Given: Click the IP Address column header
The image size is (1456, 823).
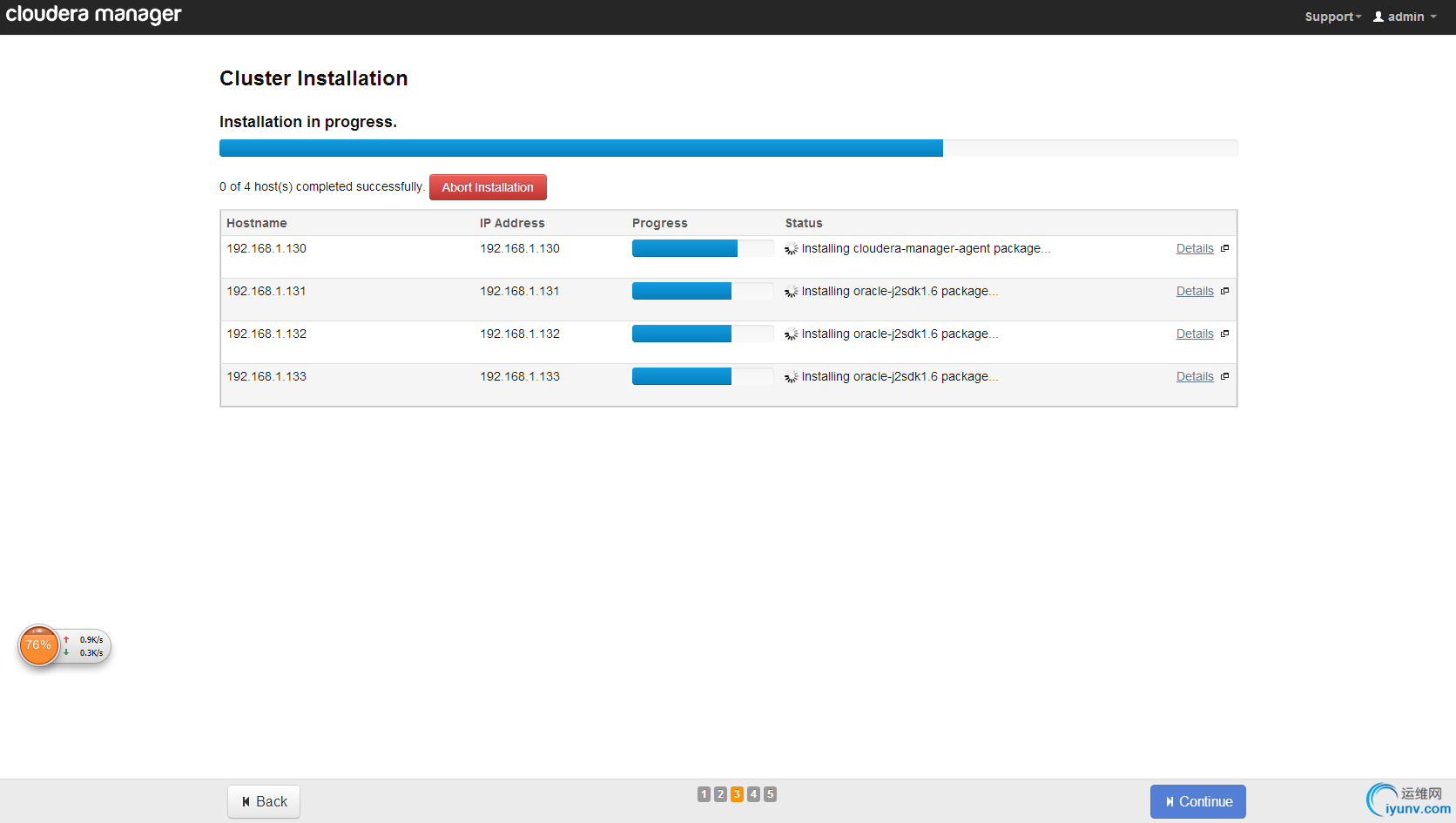Looking at the screenshot, I should coord(512,223).
